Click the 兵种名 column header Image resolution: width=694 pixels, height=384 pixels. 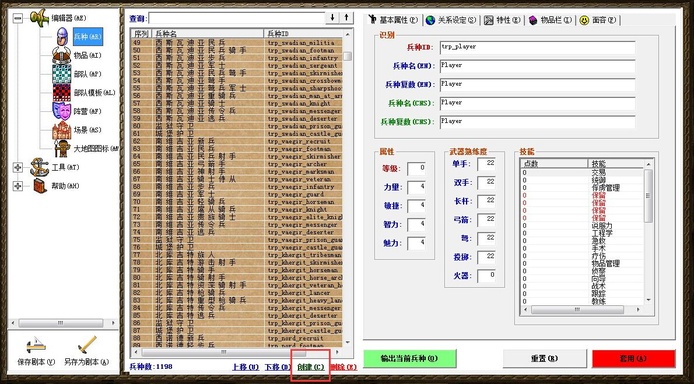(x=208, y=34)
